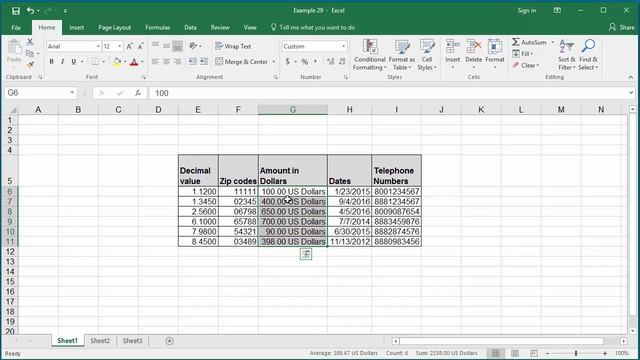The height and width of the screenshot is (360, 640).
Task: Open the font name Arial dropdown
Action: 98,47
